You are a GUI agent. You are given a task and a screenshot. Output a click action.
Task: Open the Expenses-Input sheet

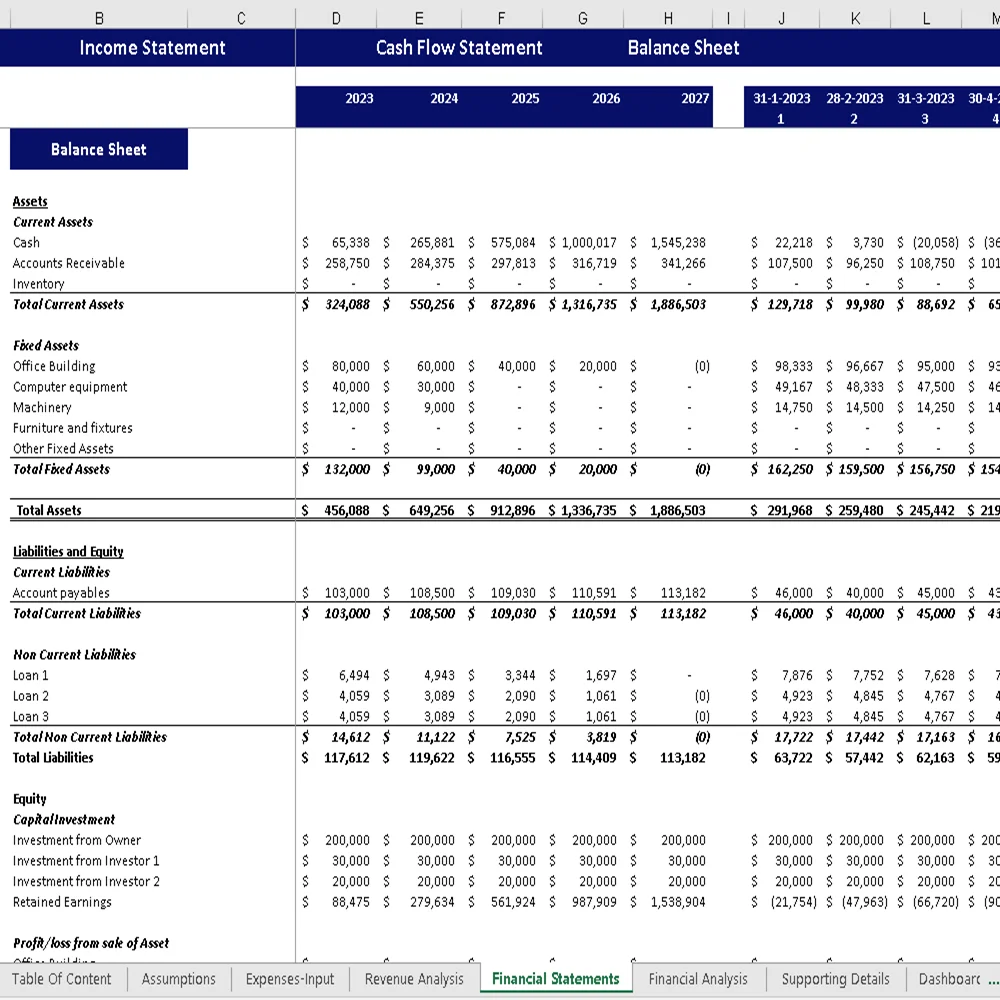289,979
